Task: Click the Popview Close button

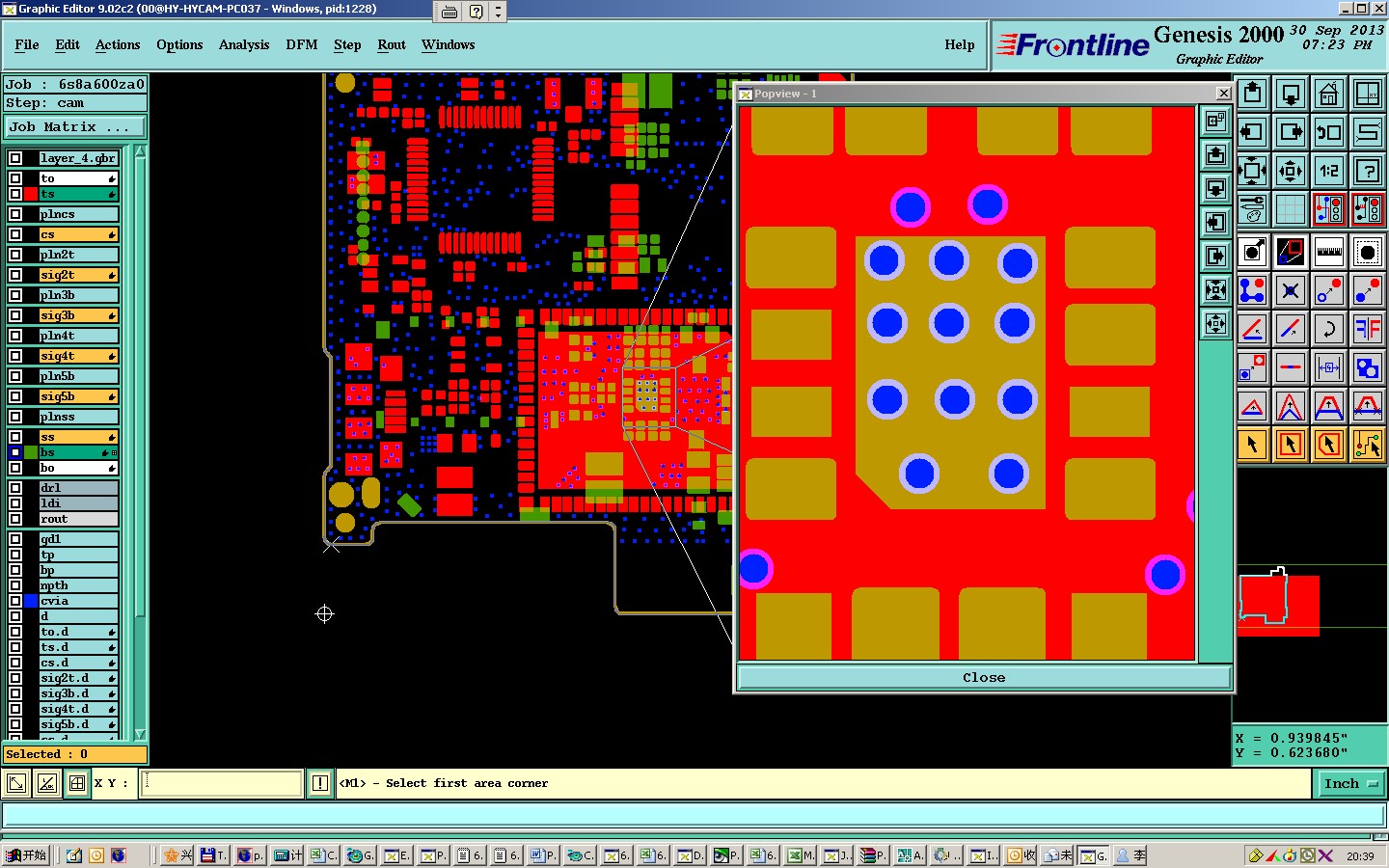Action: (x=984, y=678)
